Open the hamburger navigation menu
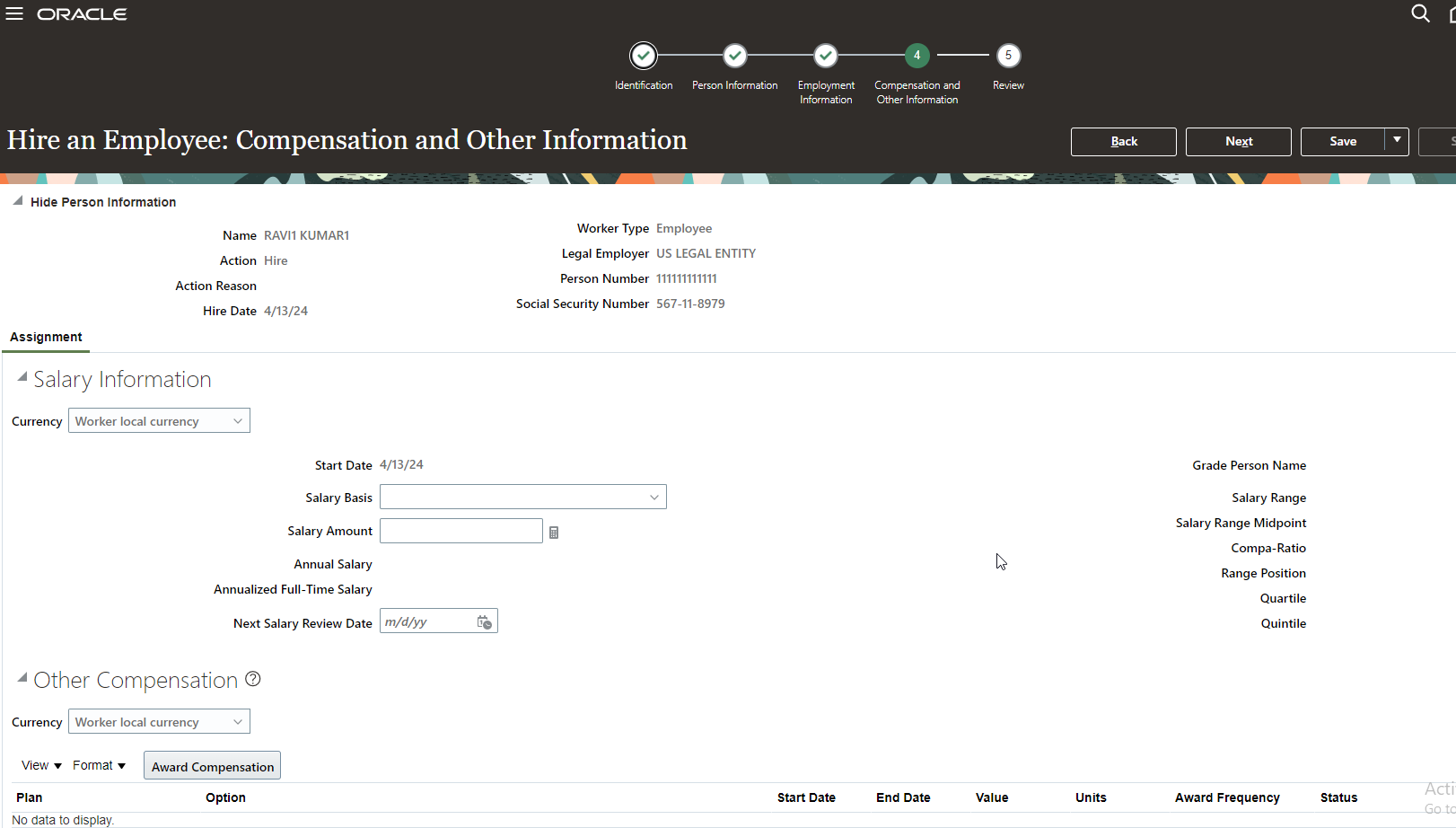1456x828 pixels. point(14,13)
